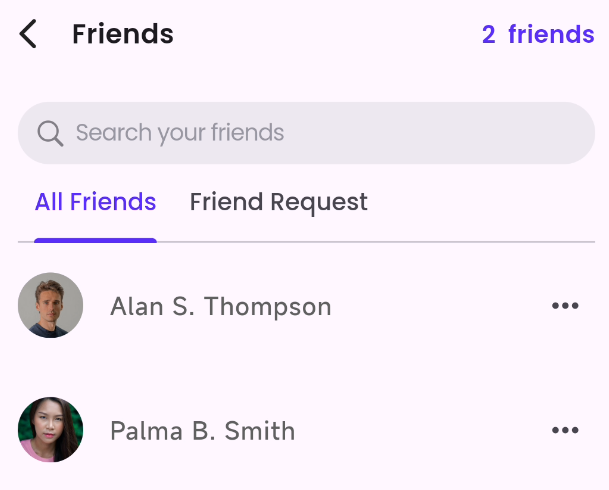The image size is (609, 490).
Task: Open the Friend Request tab
Action: point(278,202)
